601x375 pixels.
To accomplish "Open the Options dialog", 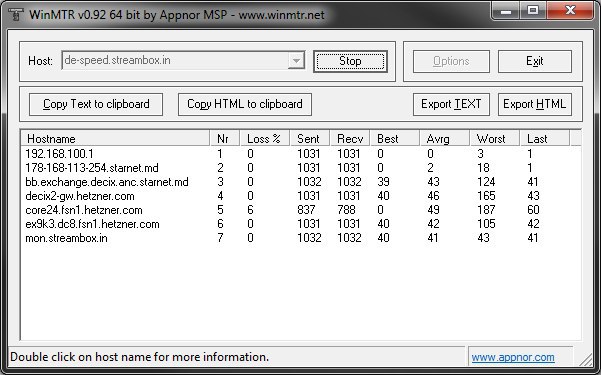I will point(451,61).
